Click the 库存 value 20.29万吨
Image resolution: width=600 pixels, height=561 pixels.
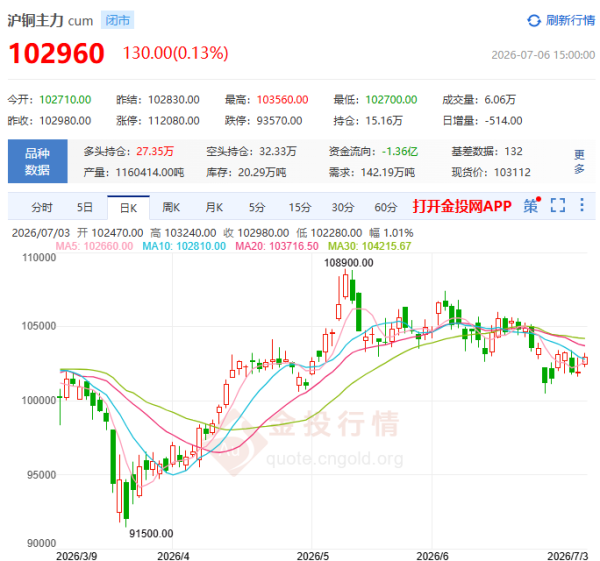click(x=262, y=173)
